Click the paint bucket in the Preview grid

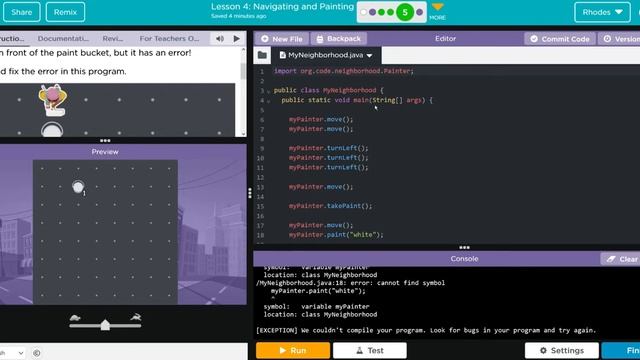78,187
